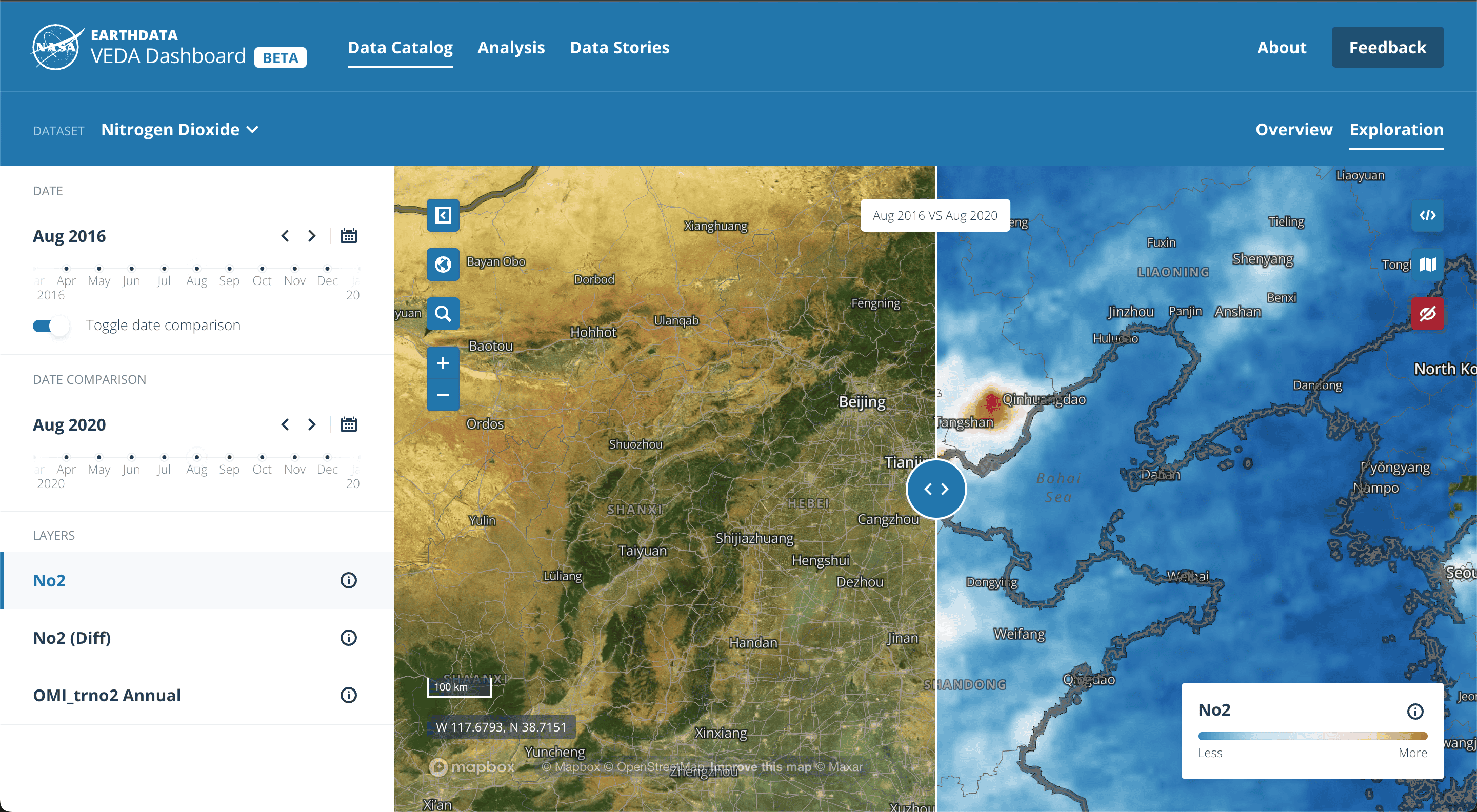Click the map compare slider handle
1477x812 pixels.
[x=936, y=489]
